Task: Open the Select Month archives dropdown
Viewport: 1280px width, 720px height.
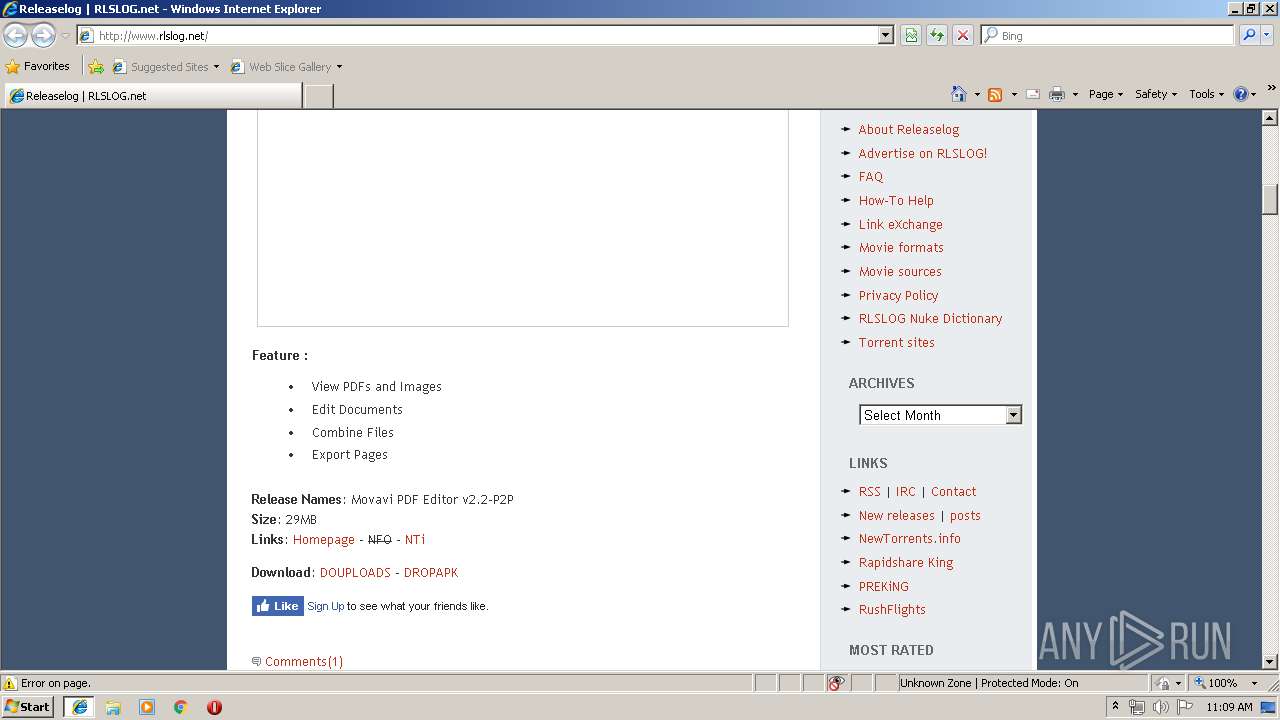Action: tap(940, 415)
